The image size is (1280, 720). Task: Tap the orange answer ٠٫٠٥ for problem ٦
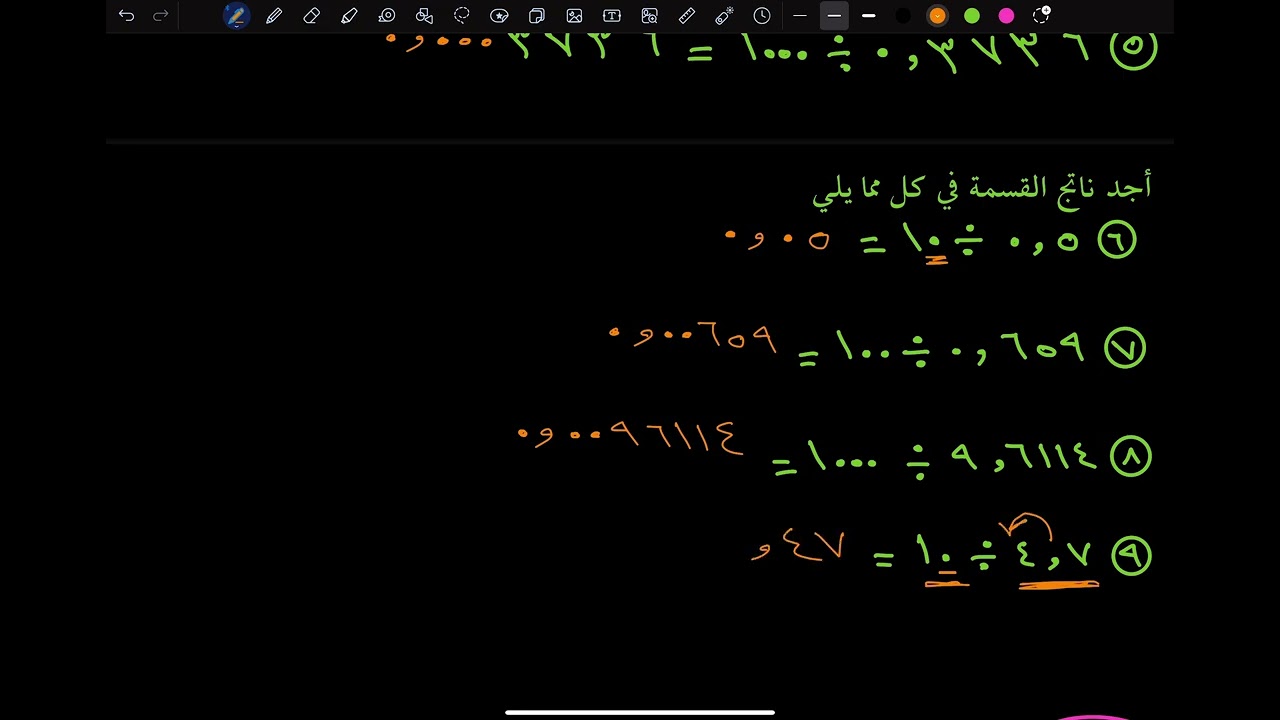point(778,240)
